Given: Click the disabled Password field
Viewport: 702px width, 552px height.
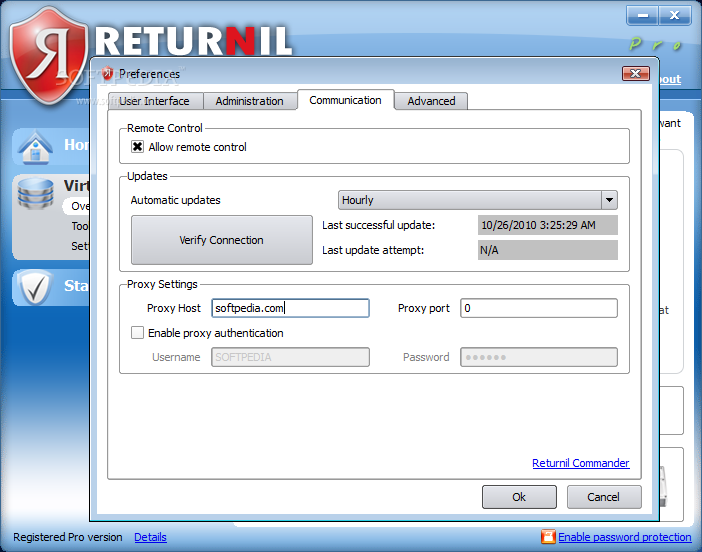Looking at the screenshot, I should click(x=539, y=357).
